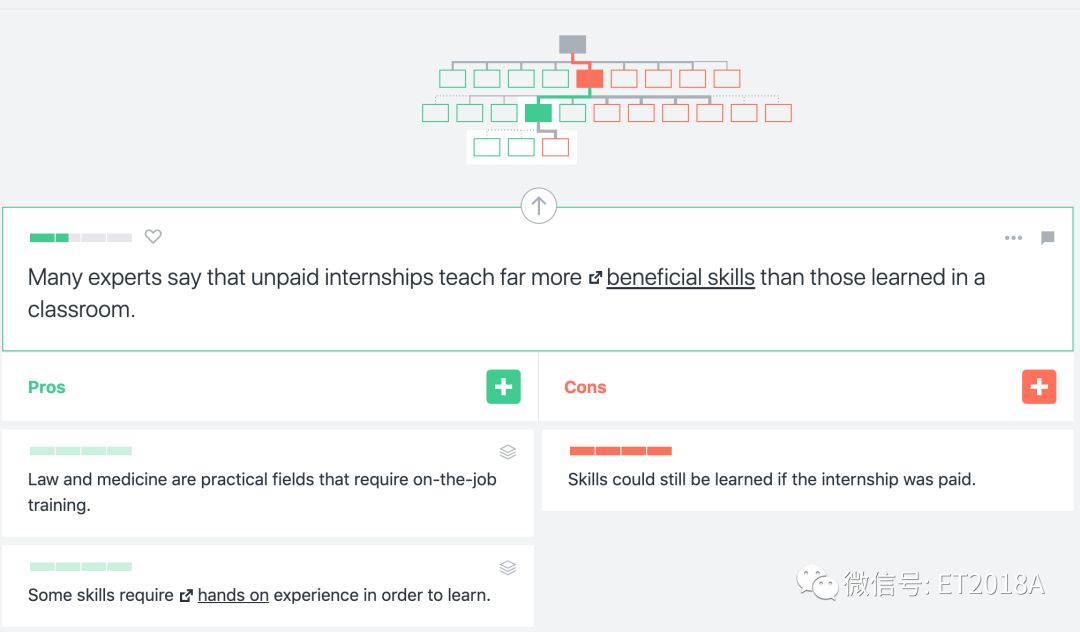This screenshot has width=1080, height=632.
Task: Click the heart icon on main claim
Action: (153, 237)
